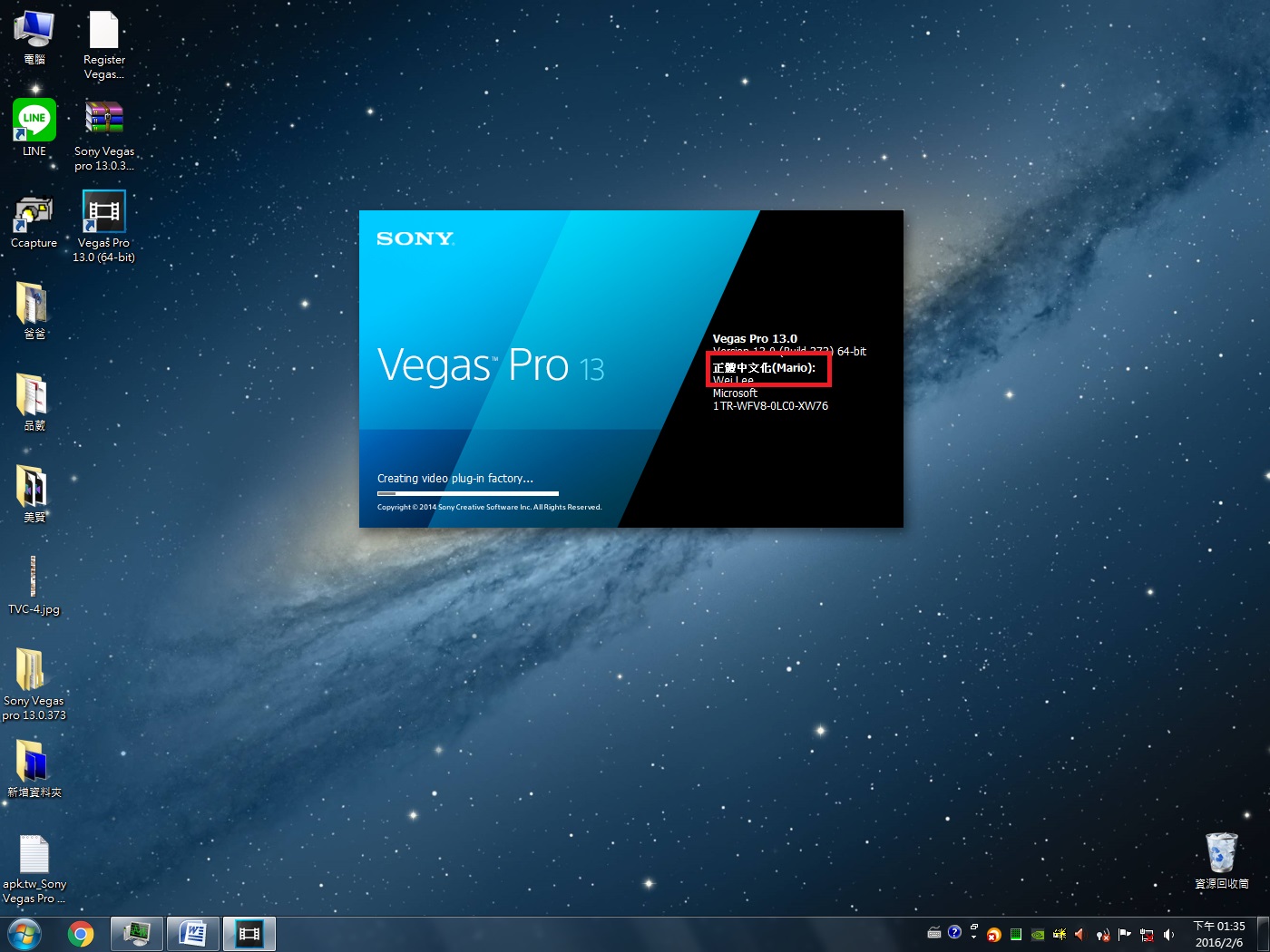Click the green grid tray icon
The width and height of the screenshot is (1270, 952).
point(1016,934)
